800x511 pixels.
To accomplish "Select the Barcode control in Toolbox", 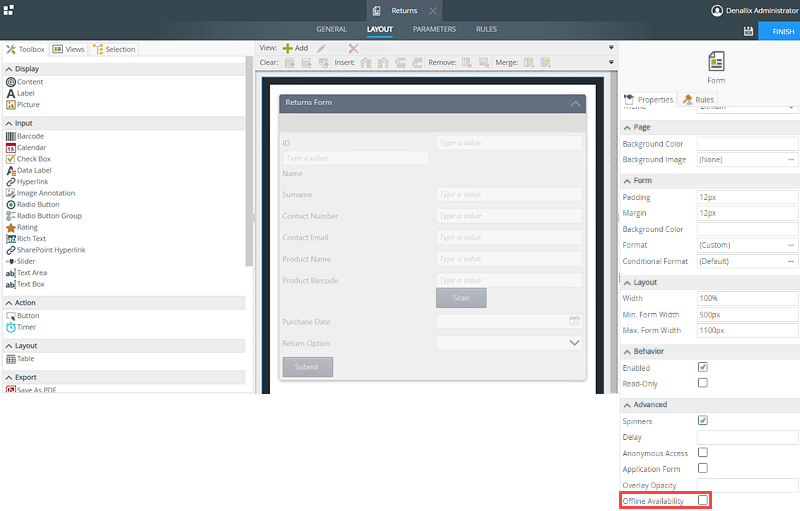I will pos(30,136).
